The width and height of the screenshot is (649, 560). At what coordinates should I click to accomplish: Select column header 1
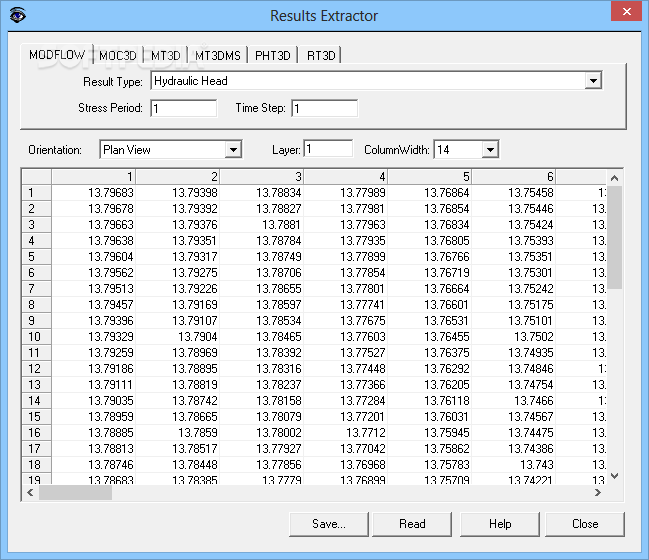(94, 177)
